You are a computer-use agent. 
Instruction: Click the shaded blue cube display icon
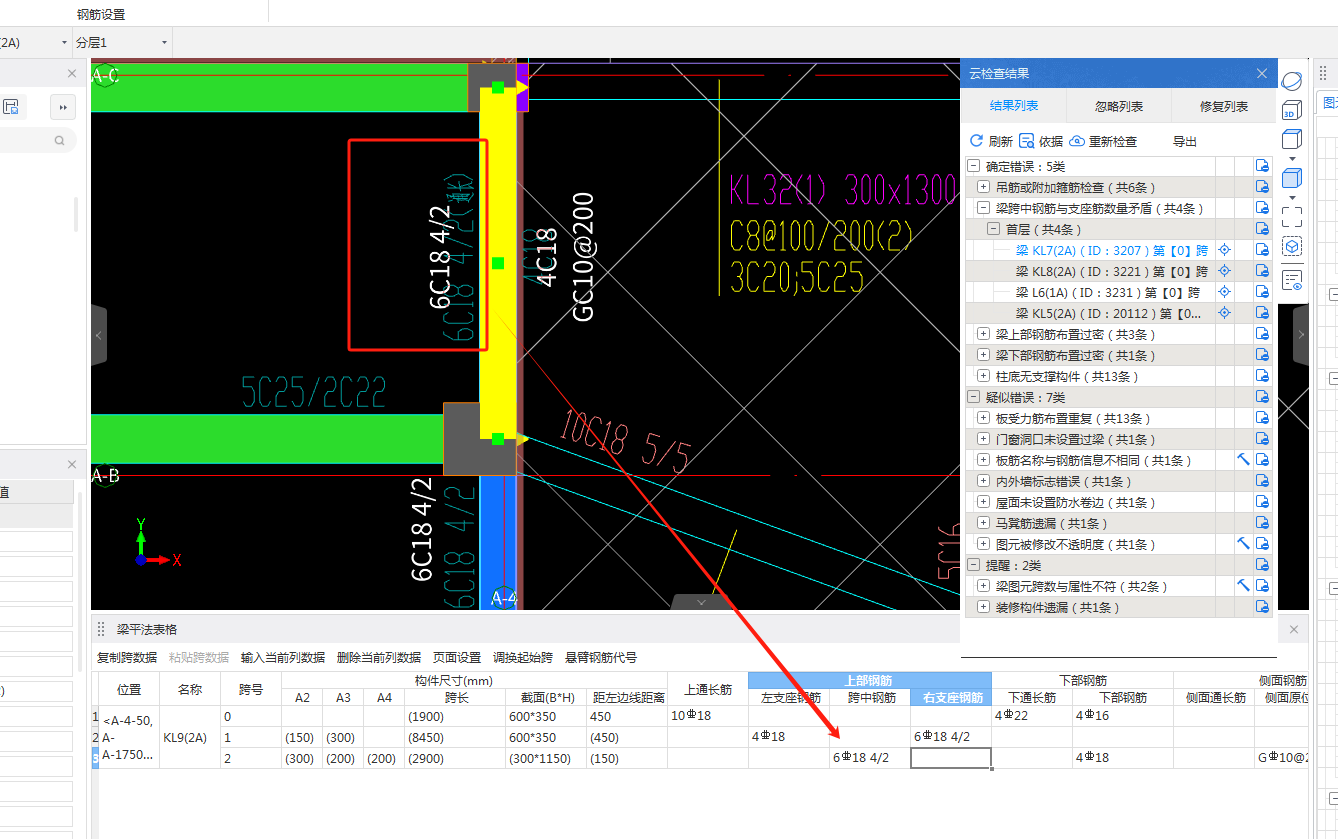pos(1292,179)
